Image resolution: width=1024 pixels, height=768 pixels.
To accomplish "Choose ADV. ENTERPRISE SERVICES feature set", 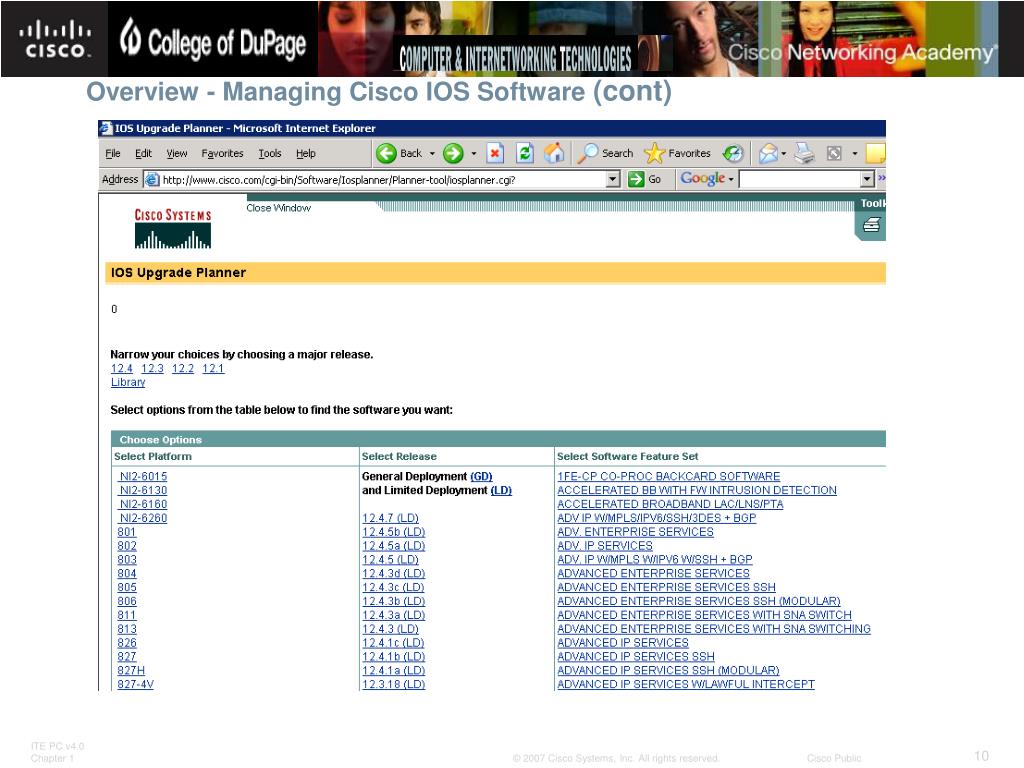I will [635, 532].
